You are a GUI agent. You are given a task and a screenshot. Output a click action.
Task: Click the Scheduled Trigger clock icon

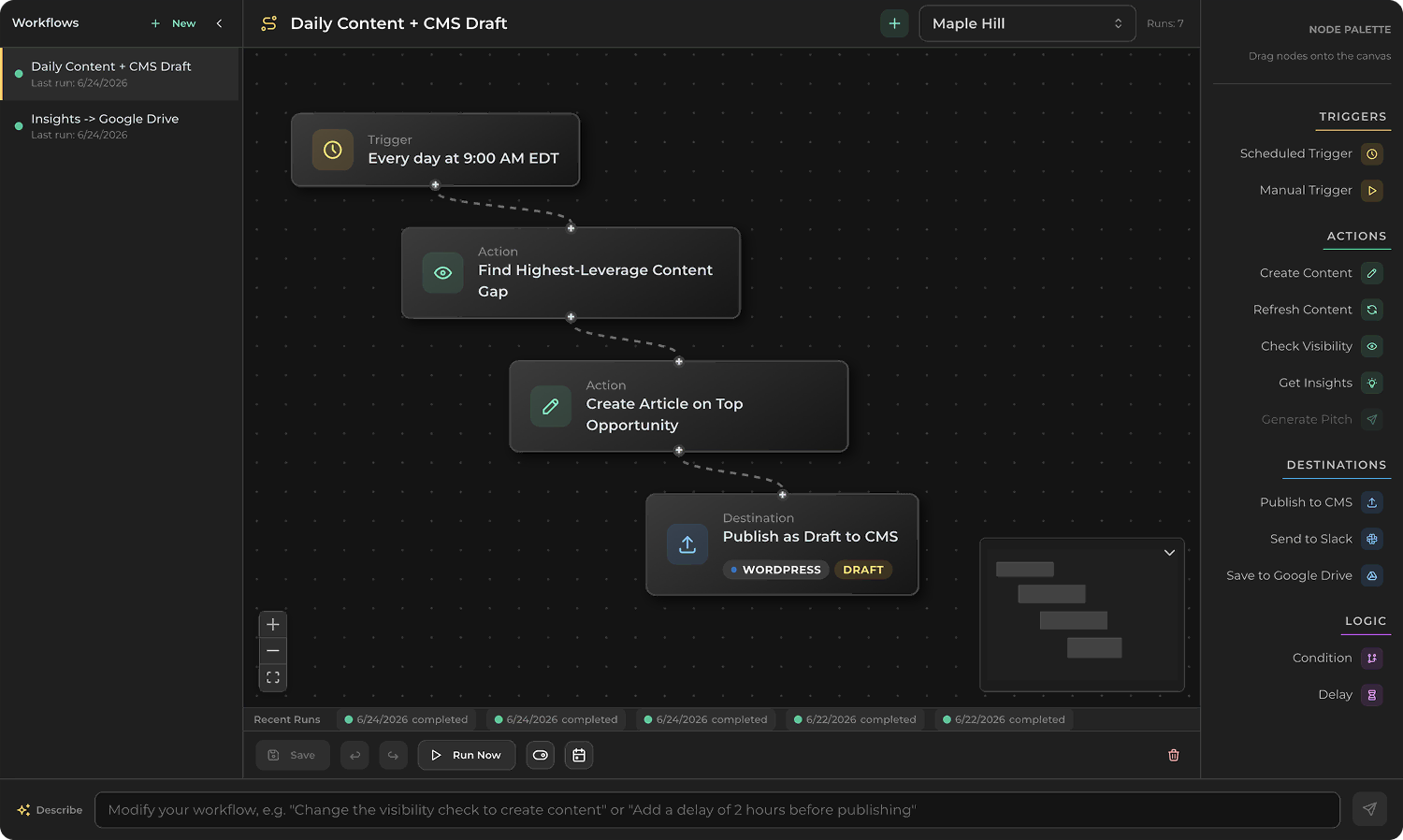[x=1371, y=153]
